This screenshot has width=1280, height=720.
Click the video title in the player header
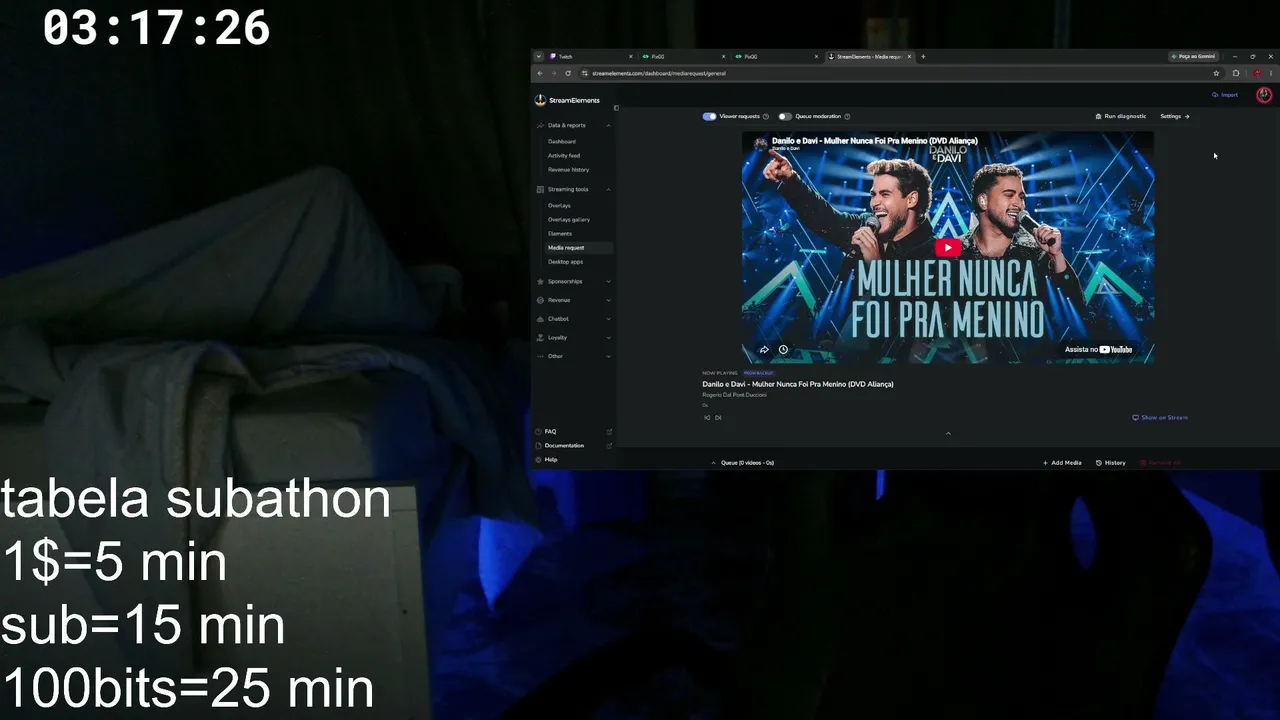(x=875, y=141)
